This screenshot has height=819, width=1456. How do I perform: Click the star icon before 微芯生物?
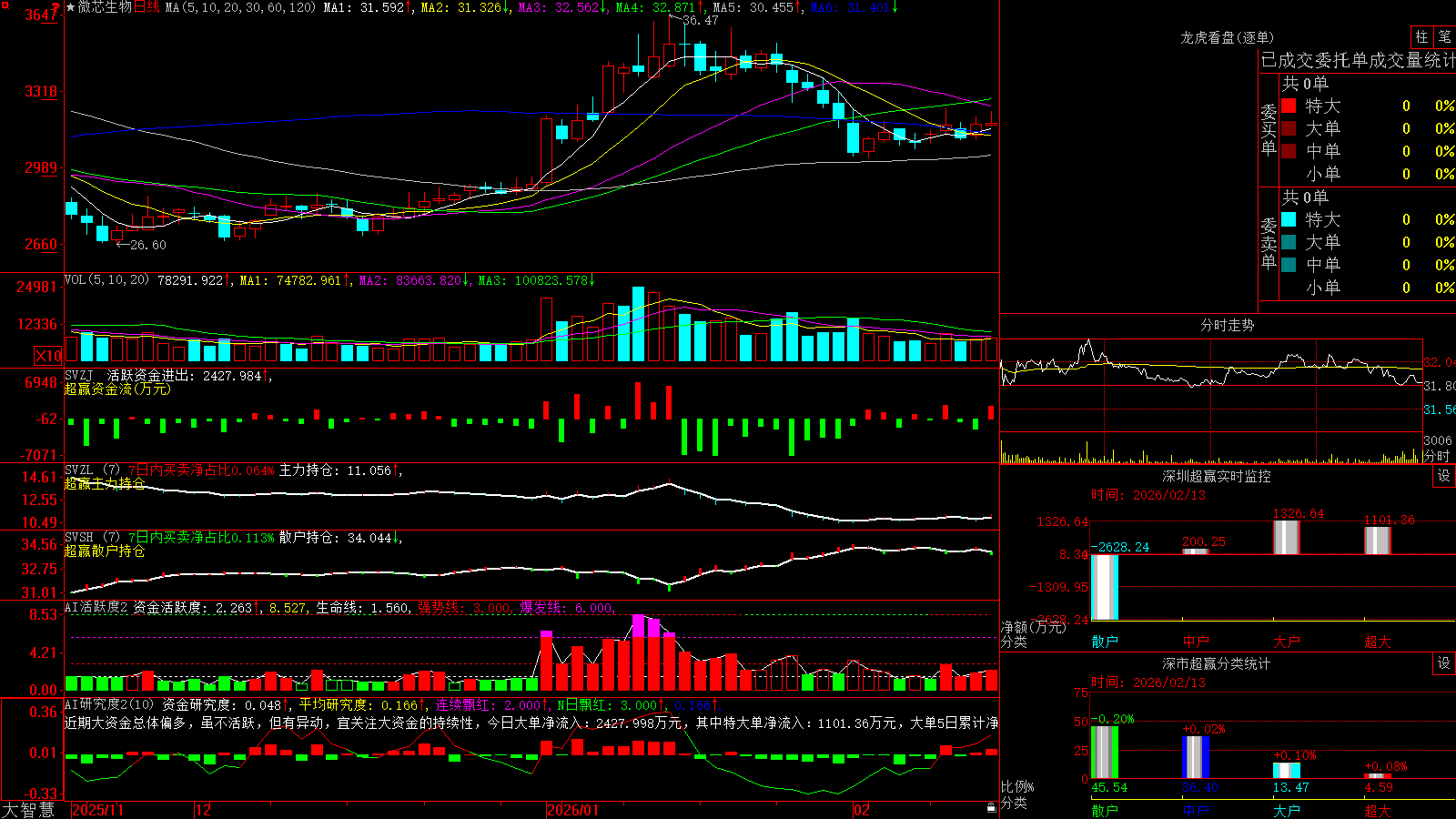click(x=70, y=7)
